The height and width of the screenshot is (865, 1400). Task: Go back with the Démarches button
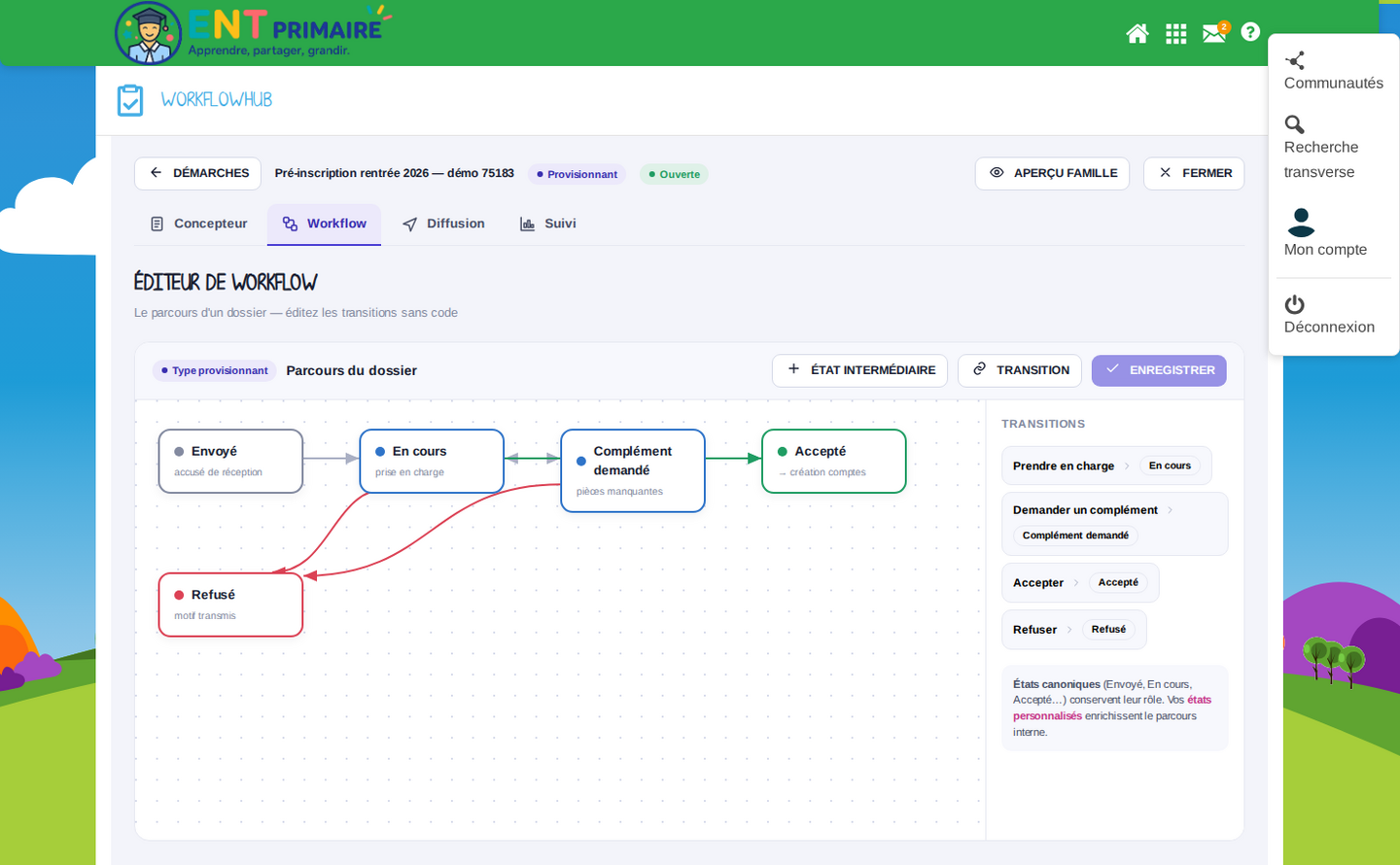click(198, 174)
